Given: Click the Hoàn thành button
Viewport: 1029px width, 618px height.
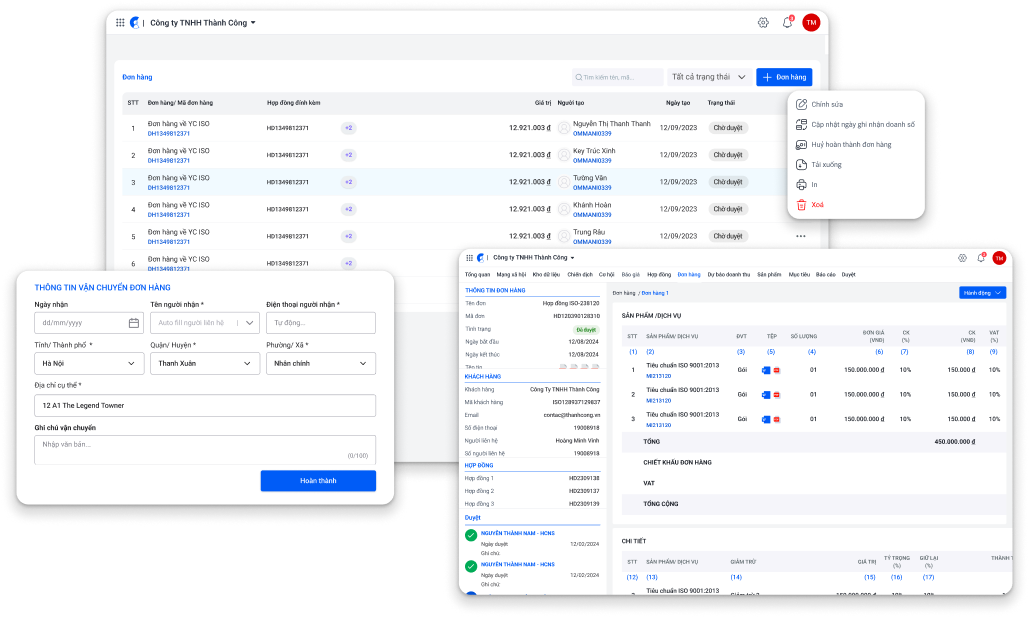Looking at the screenshot, I should tap(318, 481).
